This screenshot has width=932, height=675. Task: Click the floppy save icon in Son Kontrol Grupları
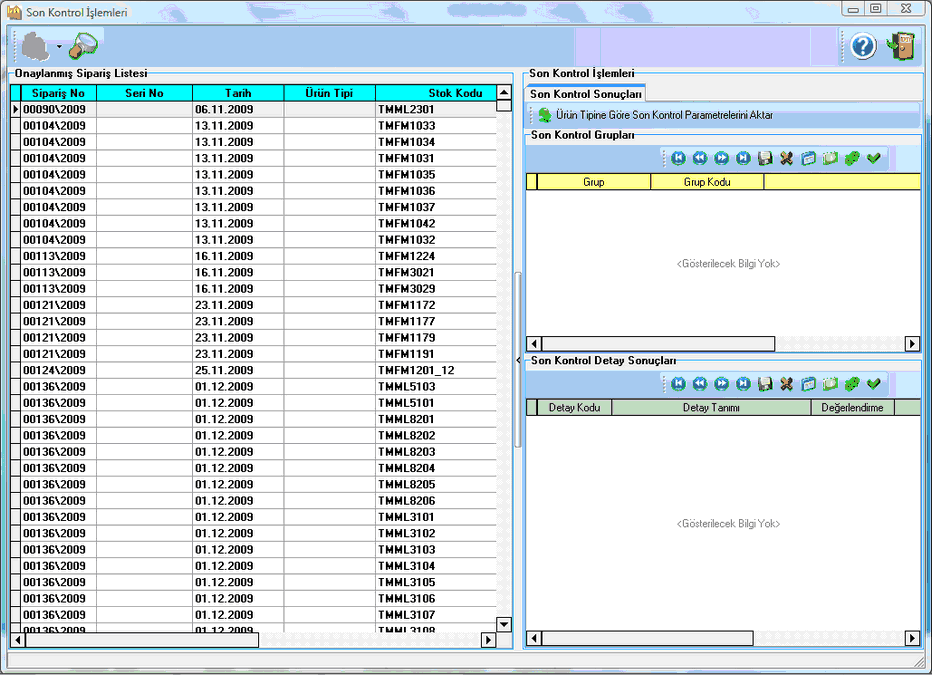click(x=765, y=158)
